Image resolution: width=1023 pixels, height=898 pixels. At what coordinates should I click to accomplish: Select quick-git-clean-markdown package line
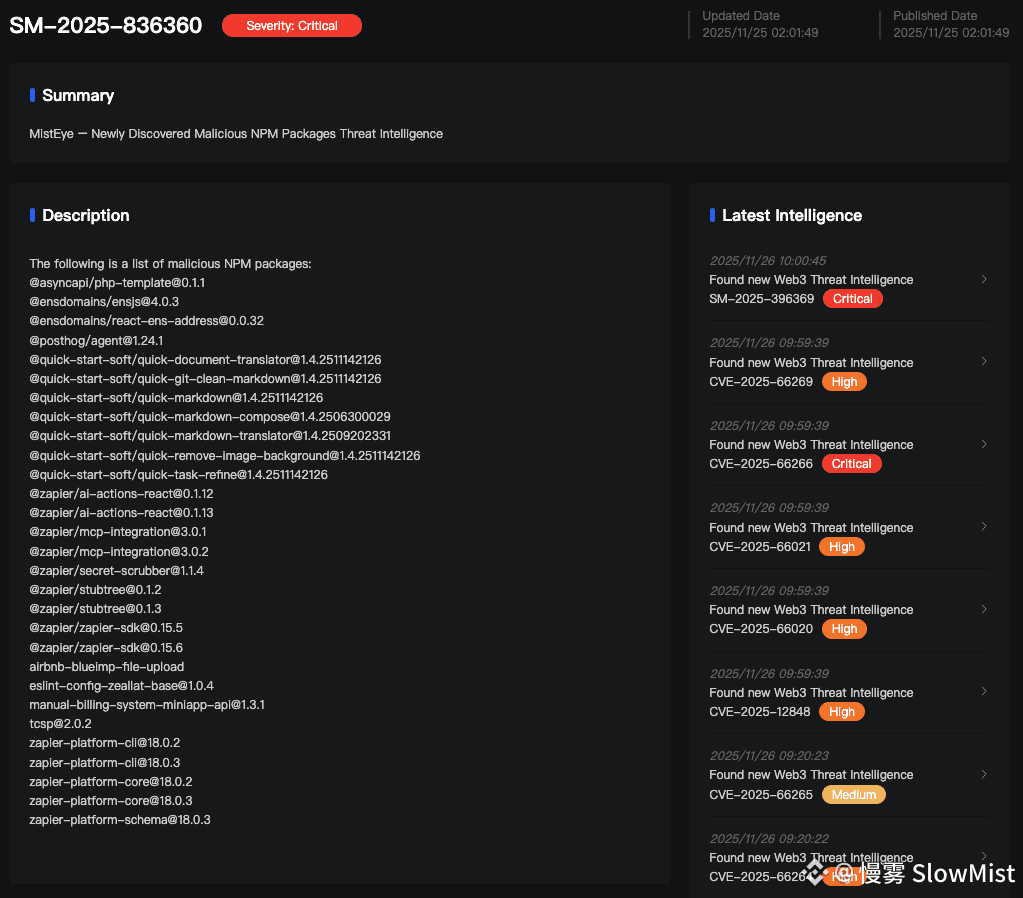click(206, 379)
